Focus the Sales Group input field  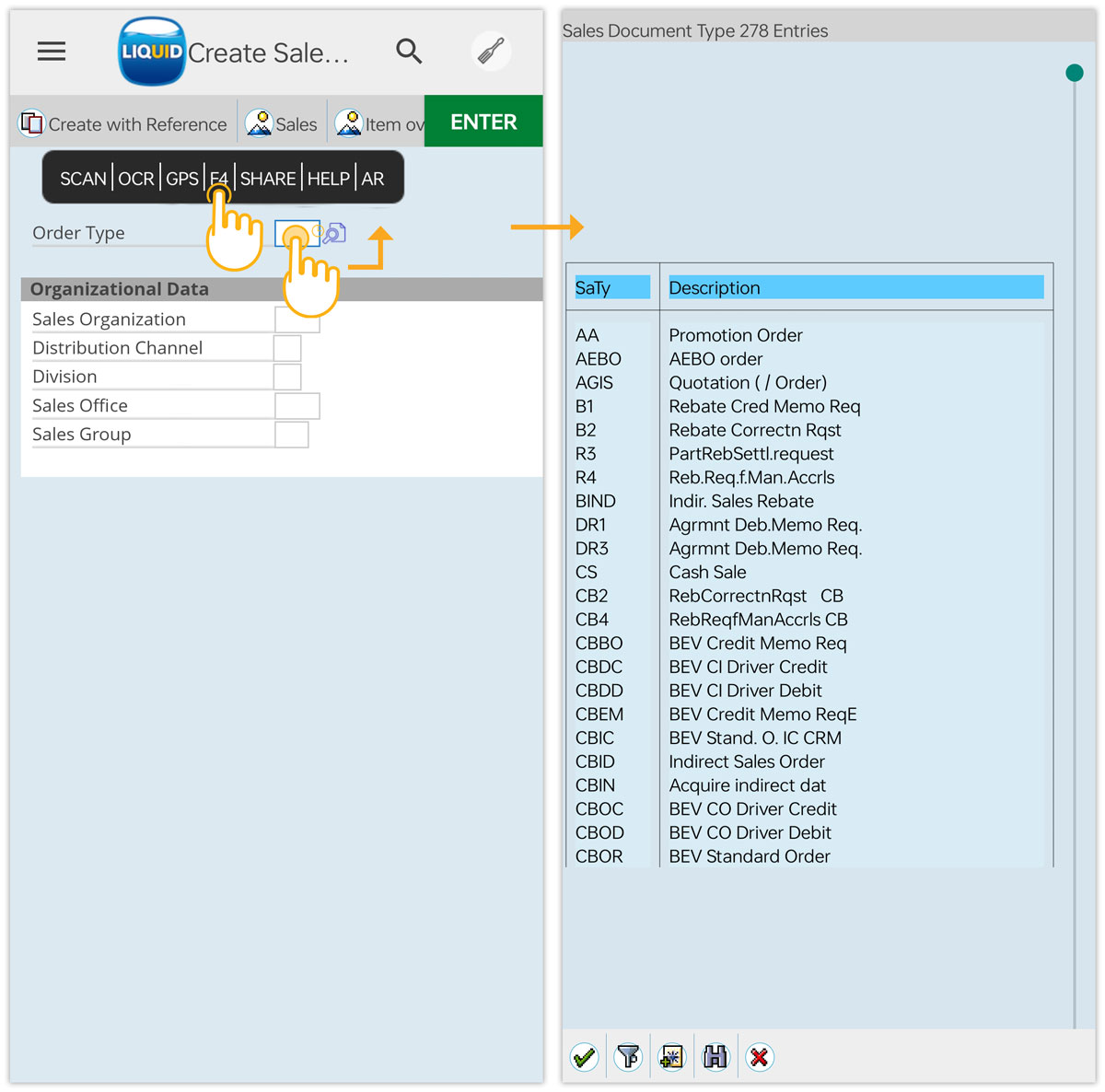tap(292, 435)
